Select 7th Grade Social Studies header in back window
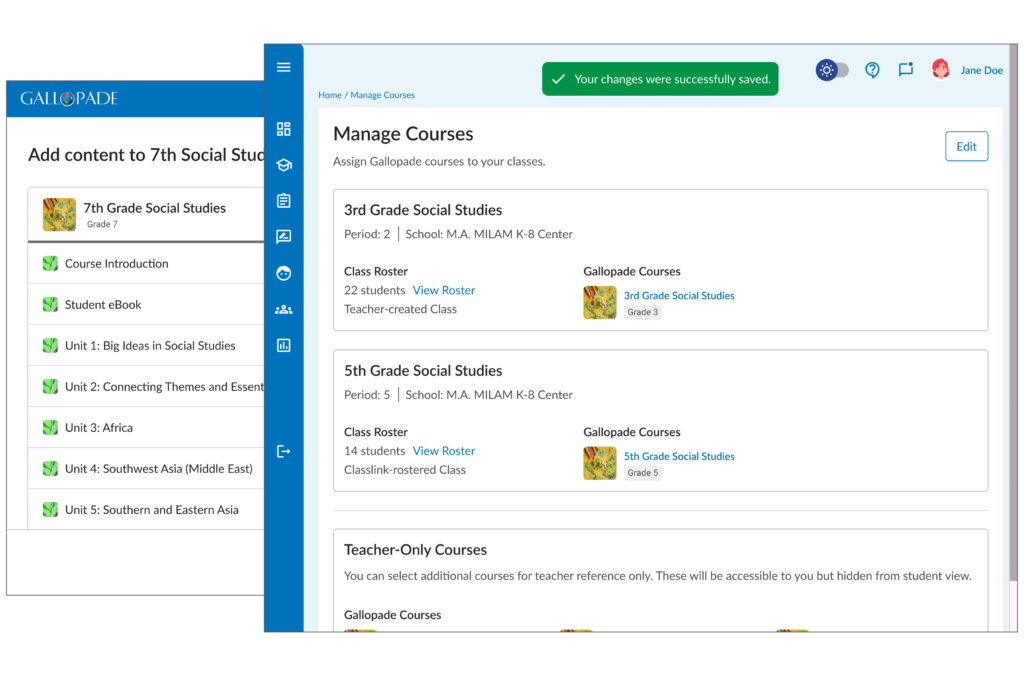Screen dimensions: 1024x676 coord(146,214)
